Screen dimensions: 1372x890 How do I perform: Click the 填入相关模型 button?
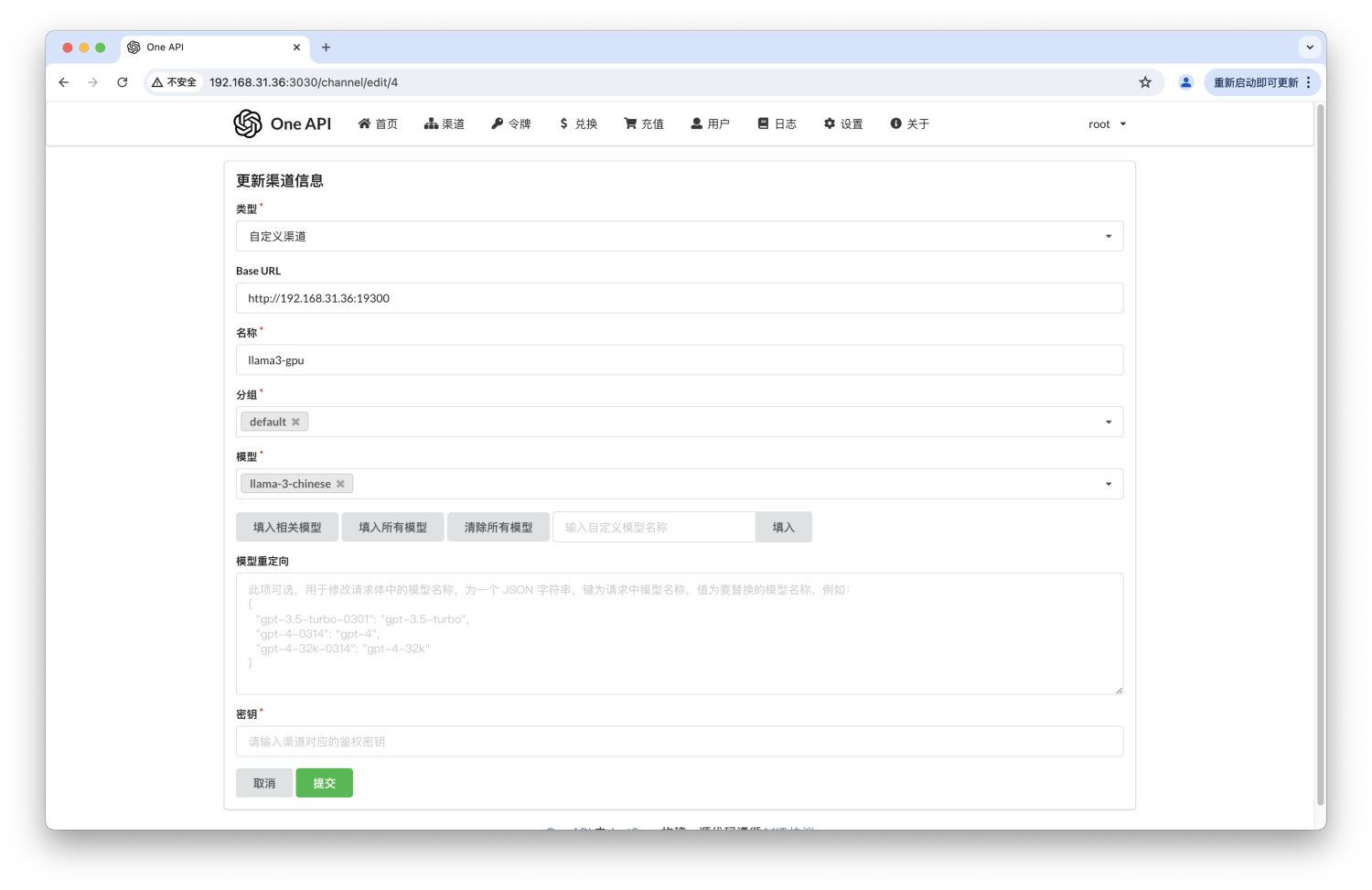[287, 527]
